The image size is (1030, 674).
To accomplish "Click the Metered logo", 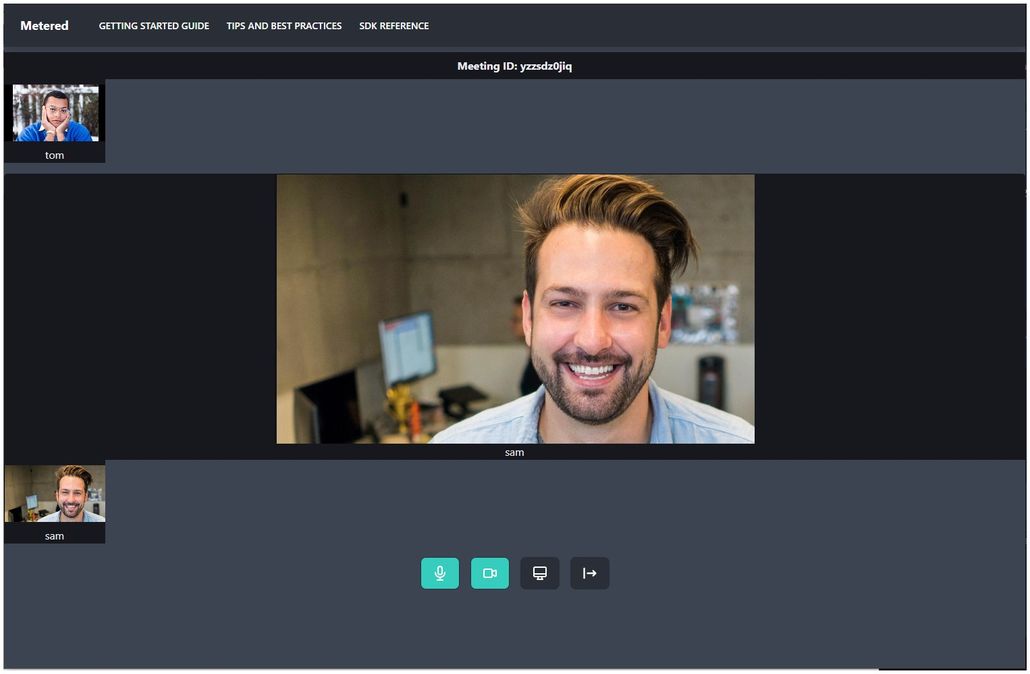I will point(44,25).
